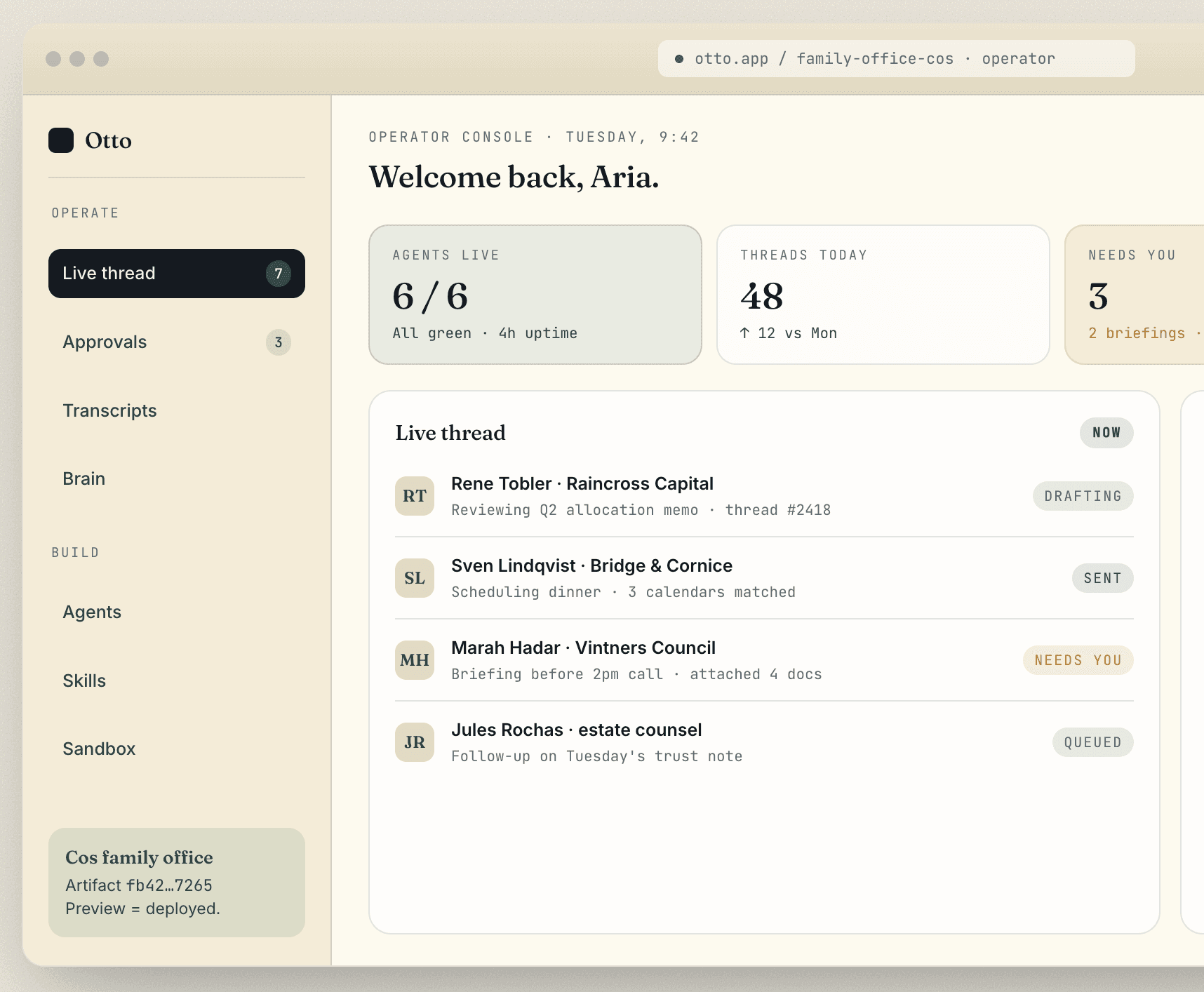1204x992 pixels.
Task: Click 'Preview = deployed.' text
Action: [143, 909]
